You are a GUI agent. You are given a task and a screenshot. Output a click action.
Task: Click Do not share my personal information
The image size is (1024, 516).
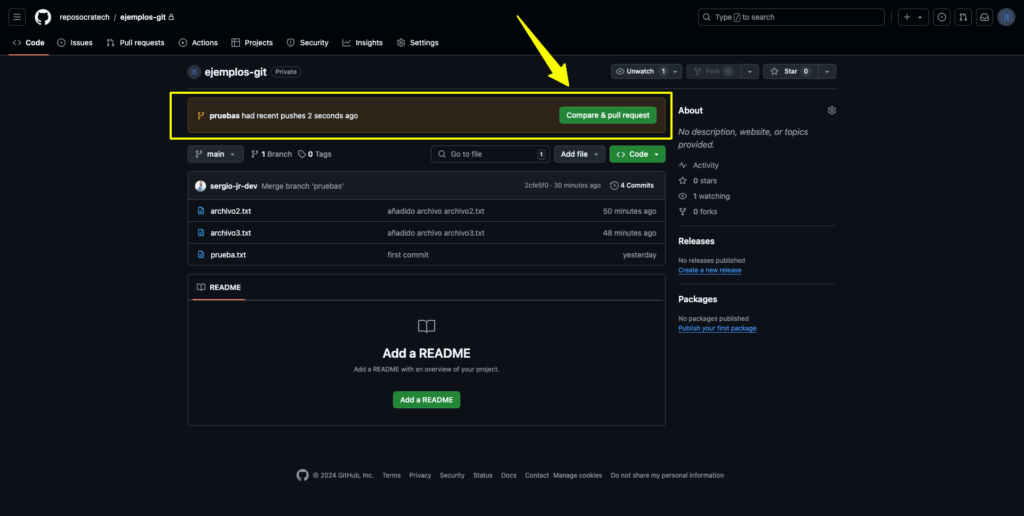(667, 476)
